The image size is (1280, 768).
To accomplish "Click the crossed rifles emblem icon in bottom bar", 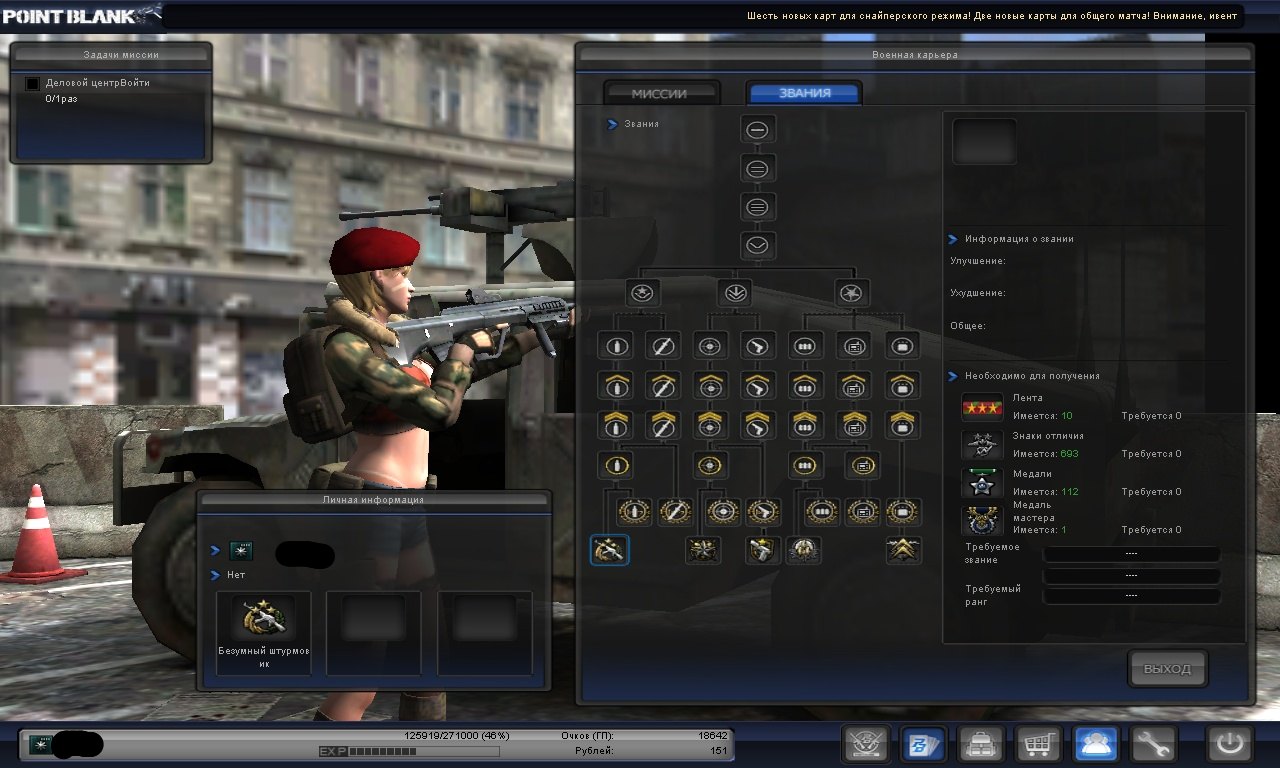I will click(x=866, y=744).
